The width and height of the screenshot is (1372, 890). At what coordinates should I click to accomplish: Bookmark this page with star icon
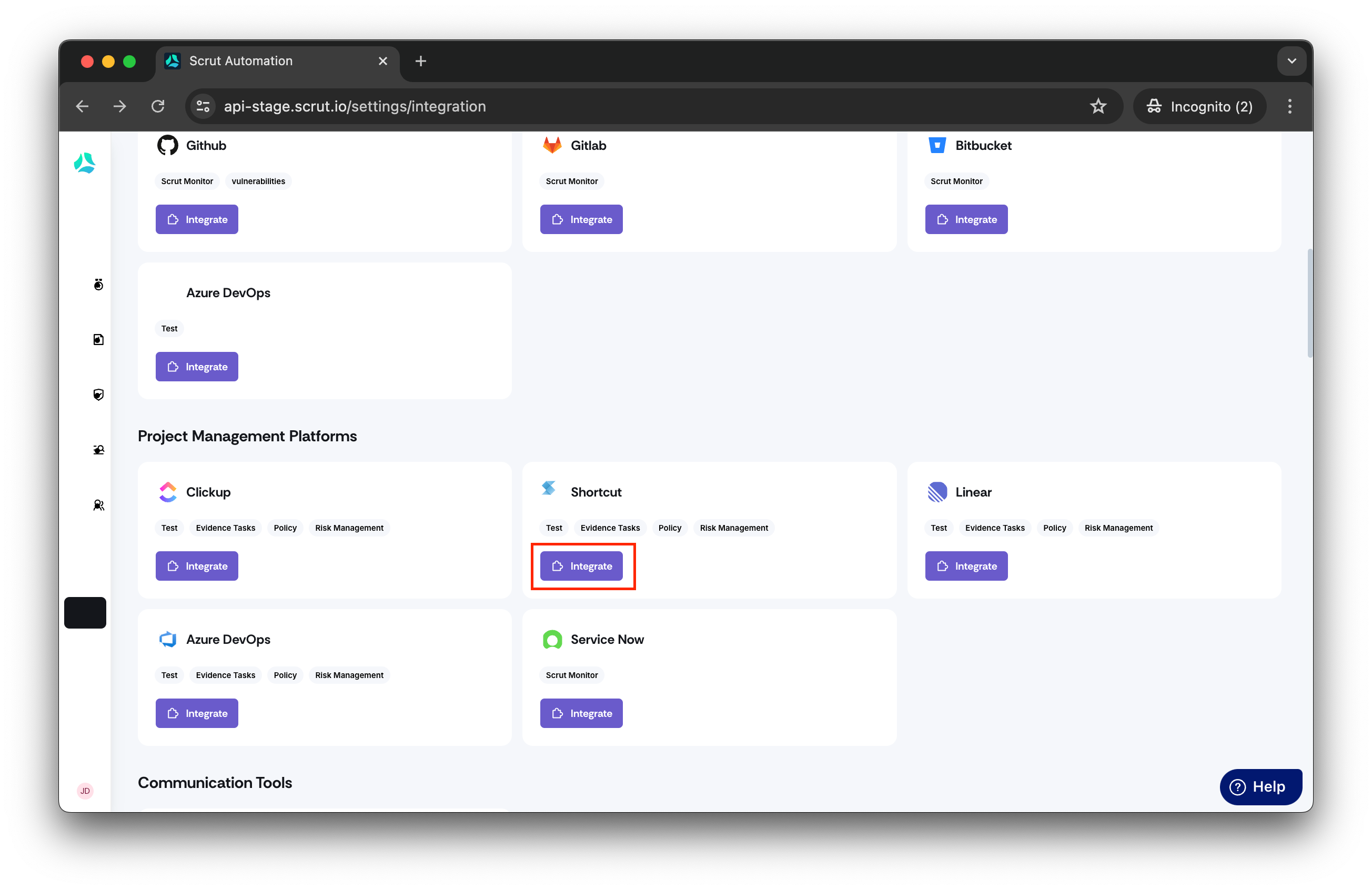click(x=1098, y=106)
